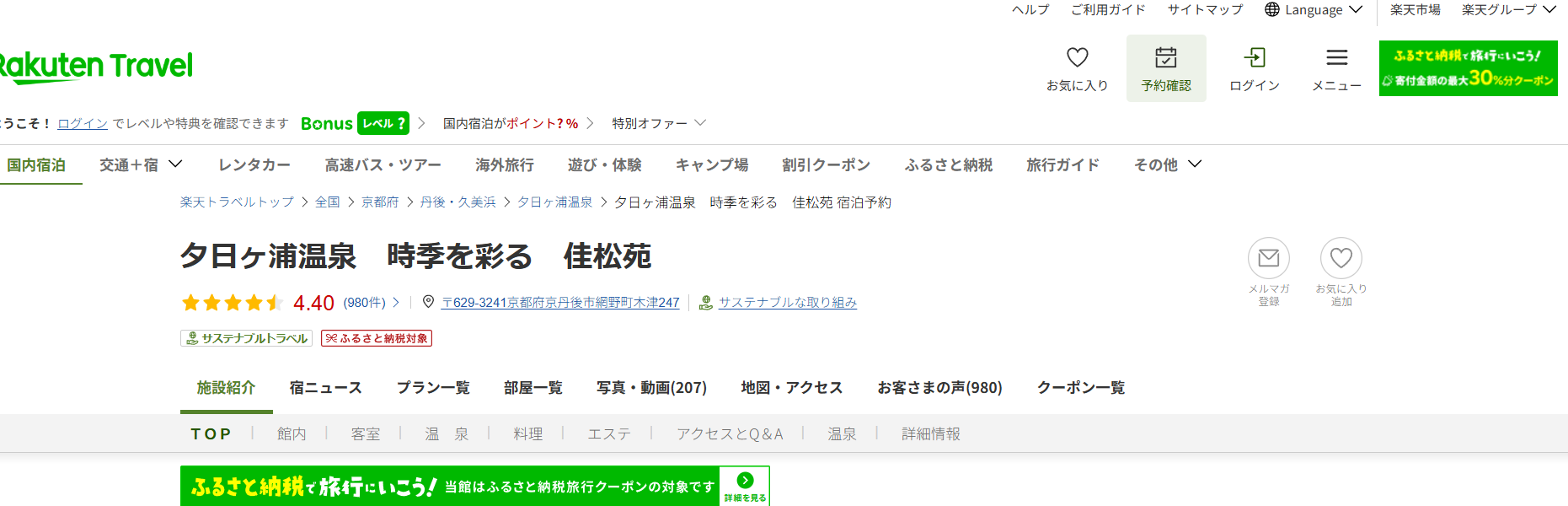Open the (980件) reviews link
1568x506 pixels.
pos(365,303)
